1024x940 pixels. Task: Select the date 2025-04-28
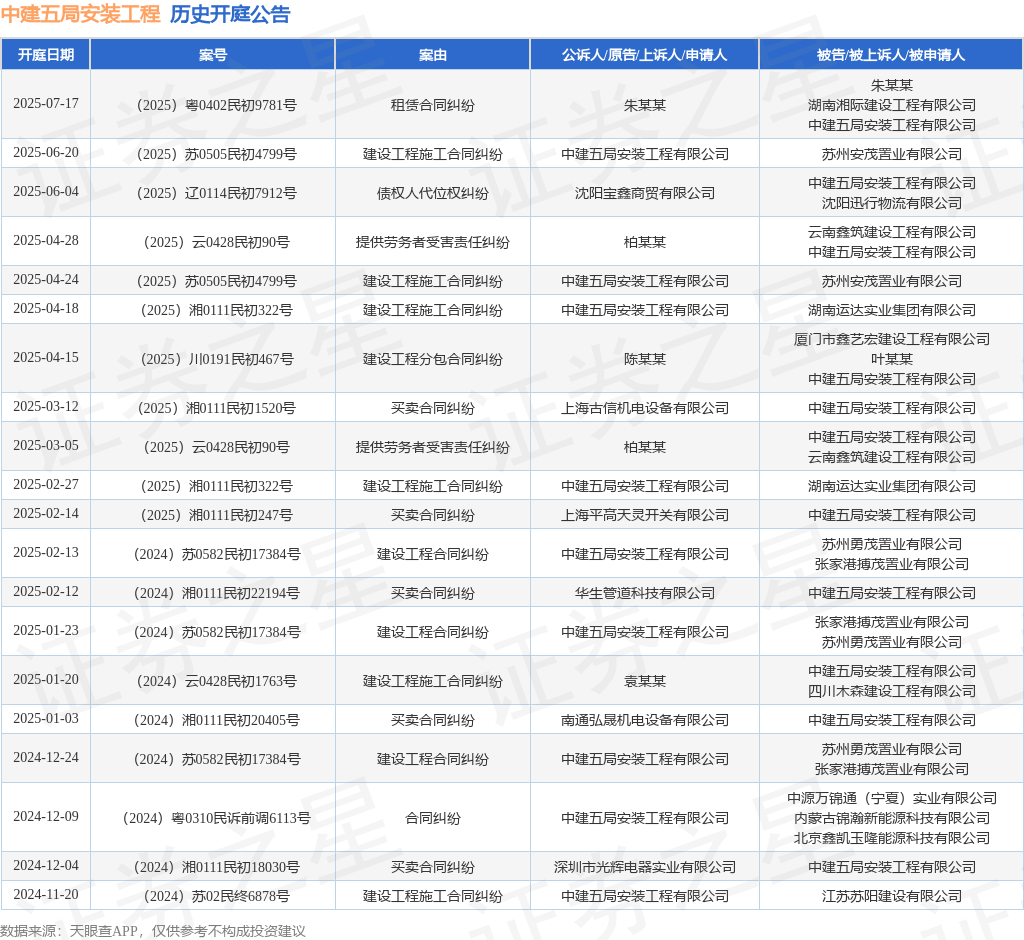point(46,241)
